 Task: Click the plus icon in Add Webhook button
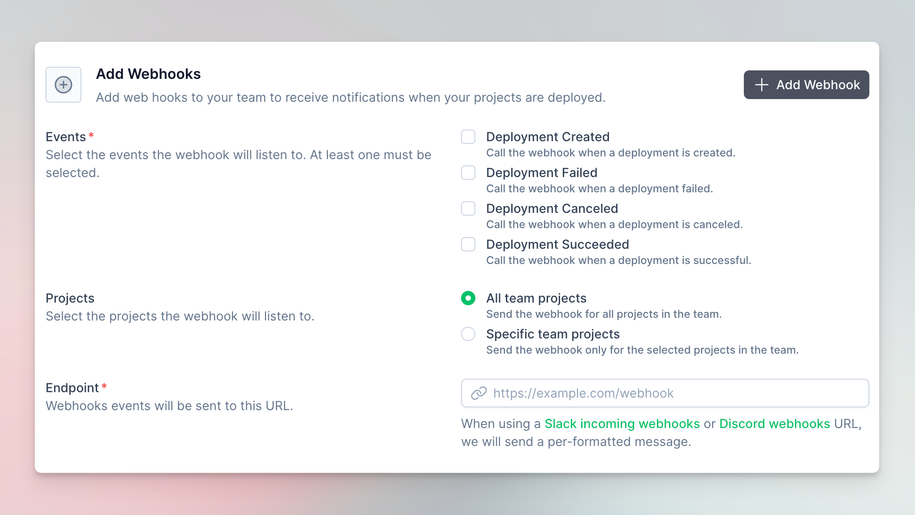(762, 85)
